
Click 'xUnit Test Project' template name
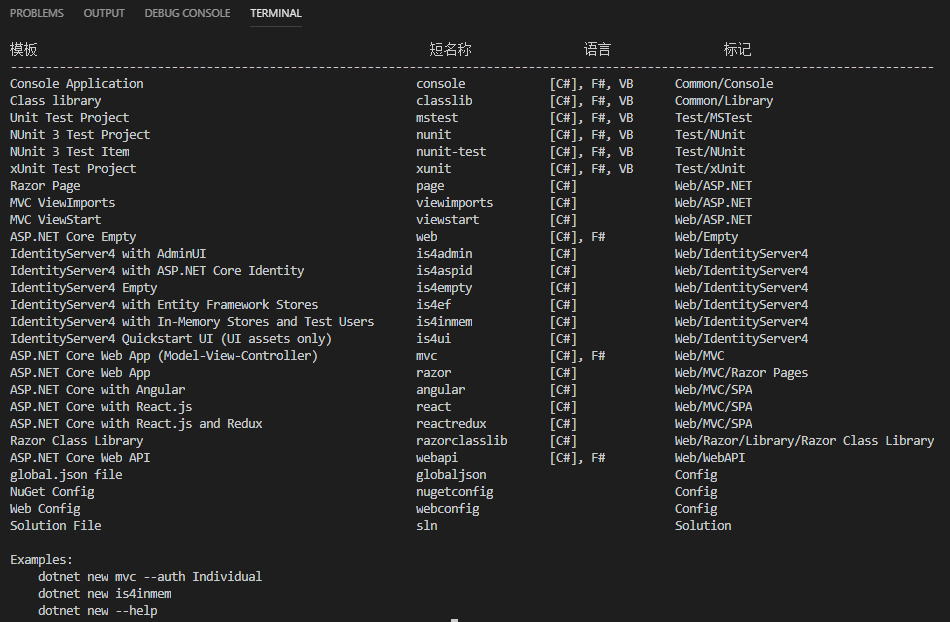73,168
